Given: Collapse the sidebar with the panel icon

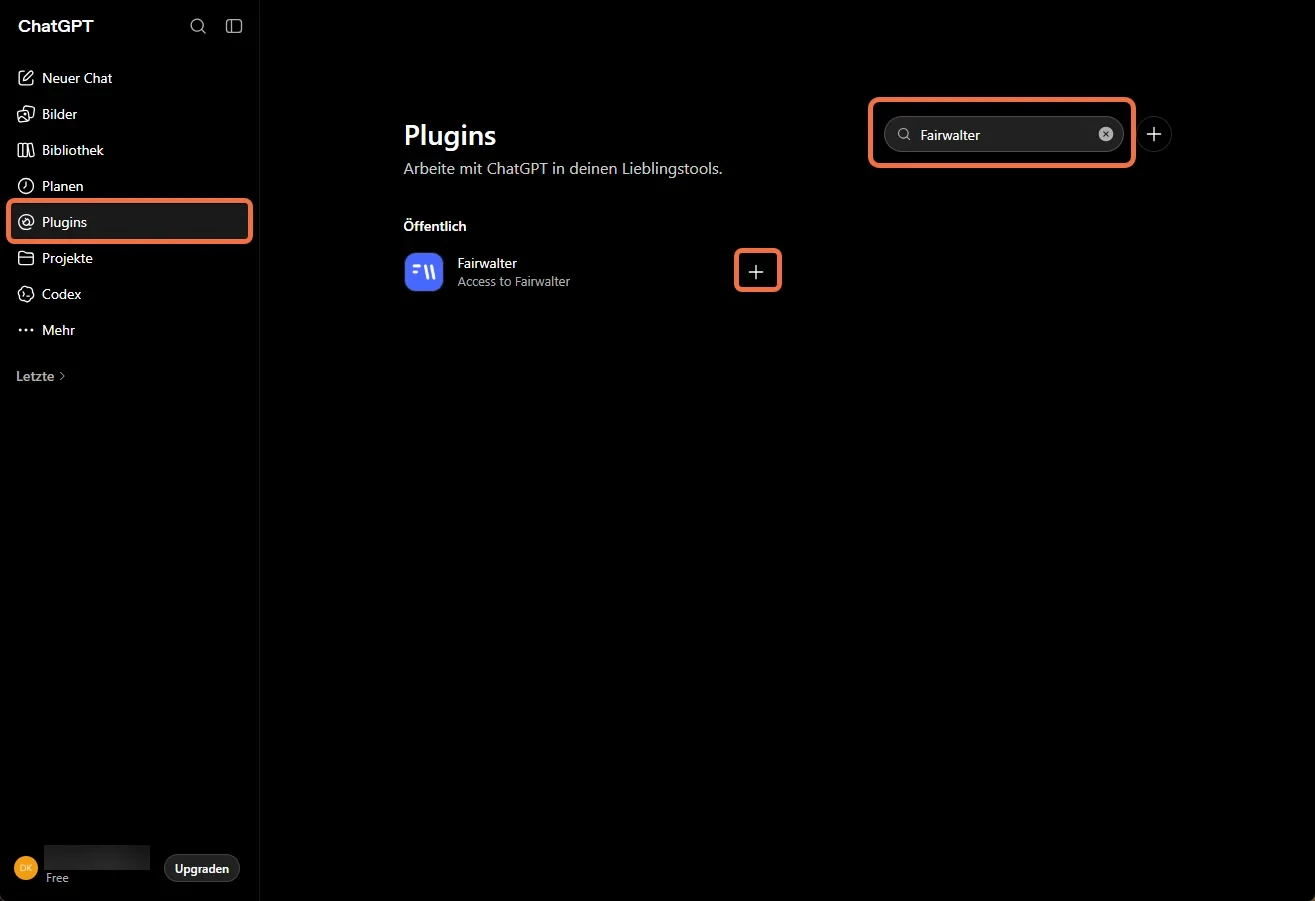Looking at the screenshot, I should click(x=234, y=26).
